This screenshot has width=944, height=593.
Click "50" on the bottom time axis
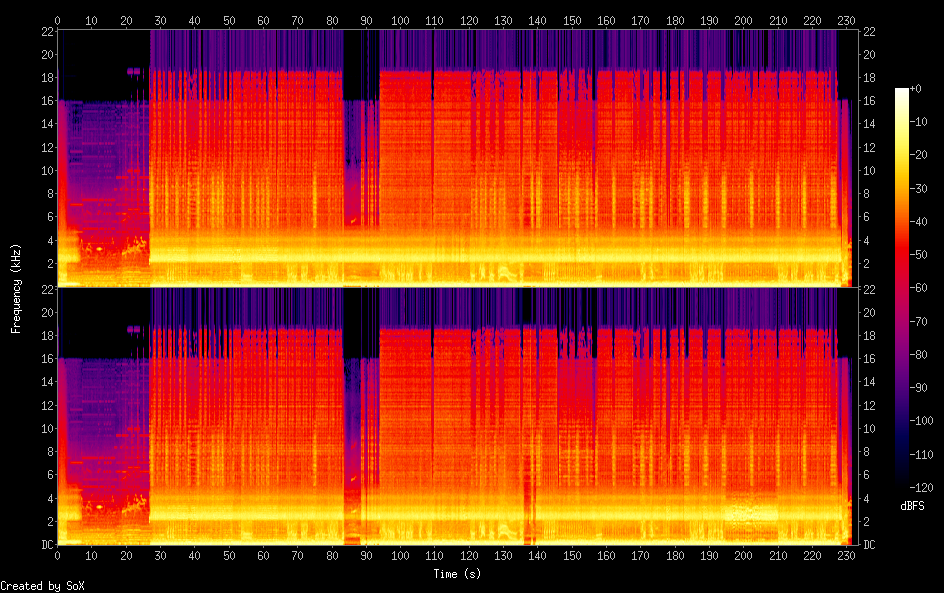[229, 556]
